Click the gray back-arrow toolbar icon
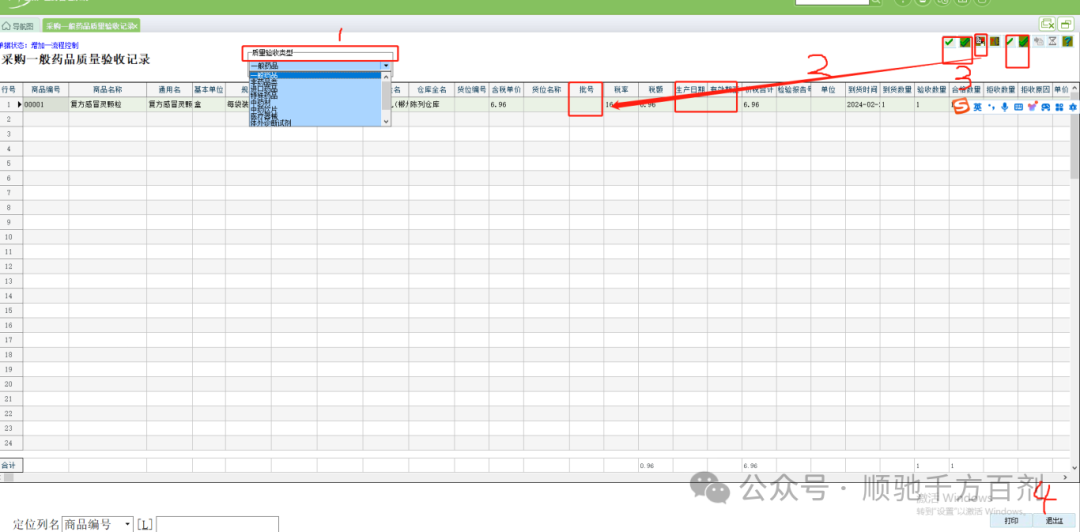The image size is (1080, 532). tap(1039, 42)
